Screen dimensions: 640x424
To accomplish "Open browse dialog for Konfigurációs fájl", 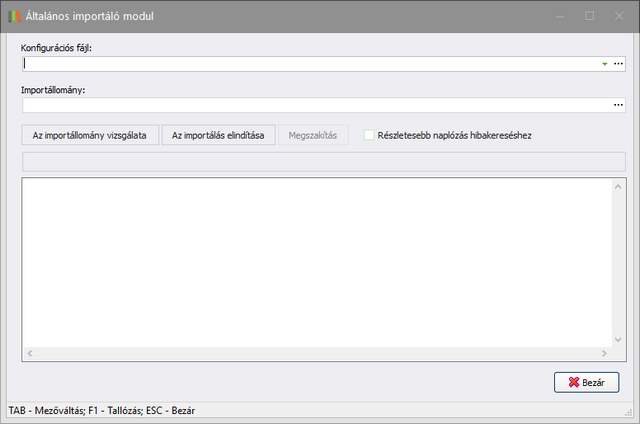I will point(618,63).
